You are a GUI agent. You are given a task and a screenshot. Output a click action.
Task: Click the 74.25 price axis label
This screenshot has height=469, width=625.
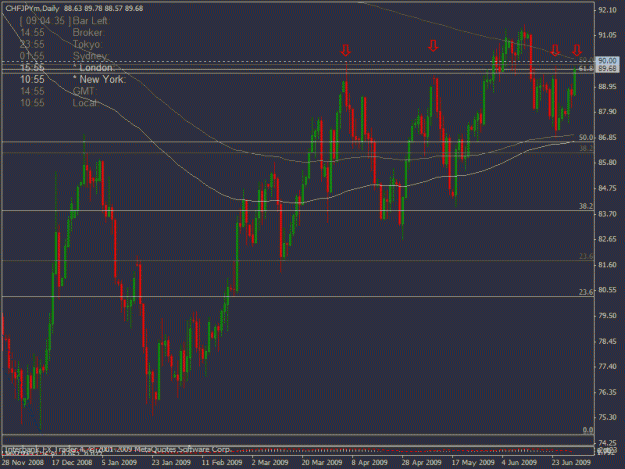[x=607, y=443]
